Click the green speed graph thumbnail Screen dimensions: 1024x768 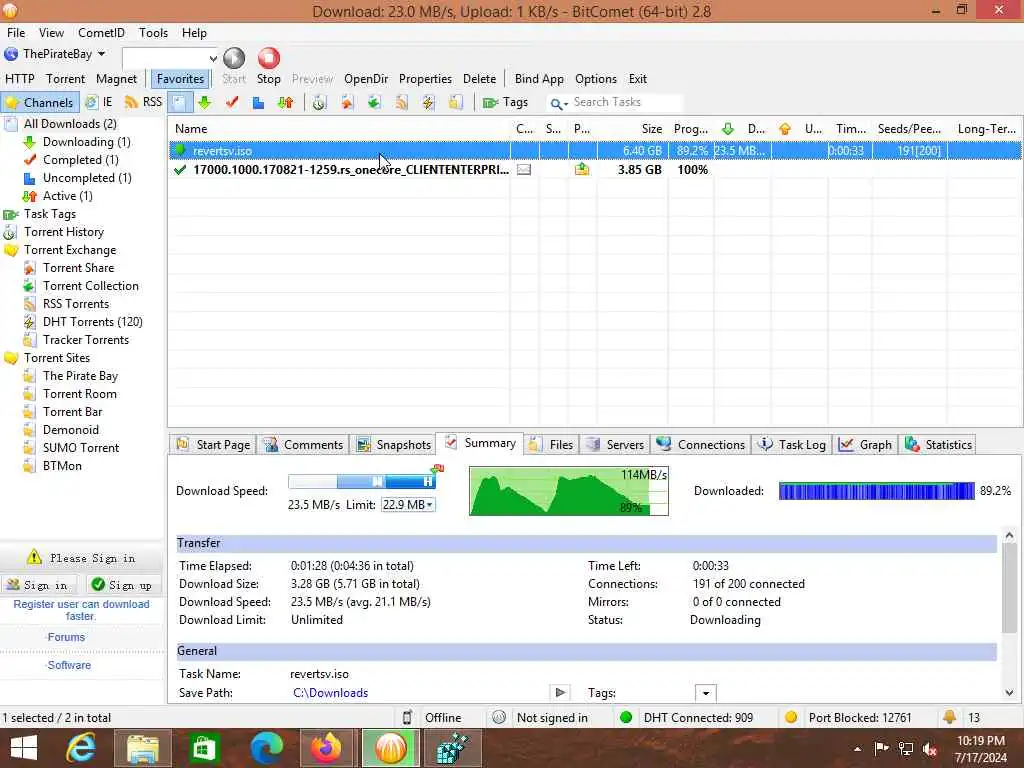pyautogui.click(x=569, y=491)
